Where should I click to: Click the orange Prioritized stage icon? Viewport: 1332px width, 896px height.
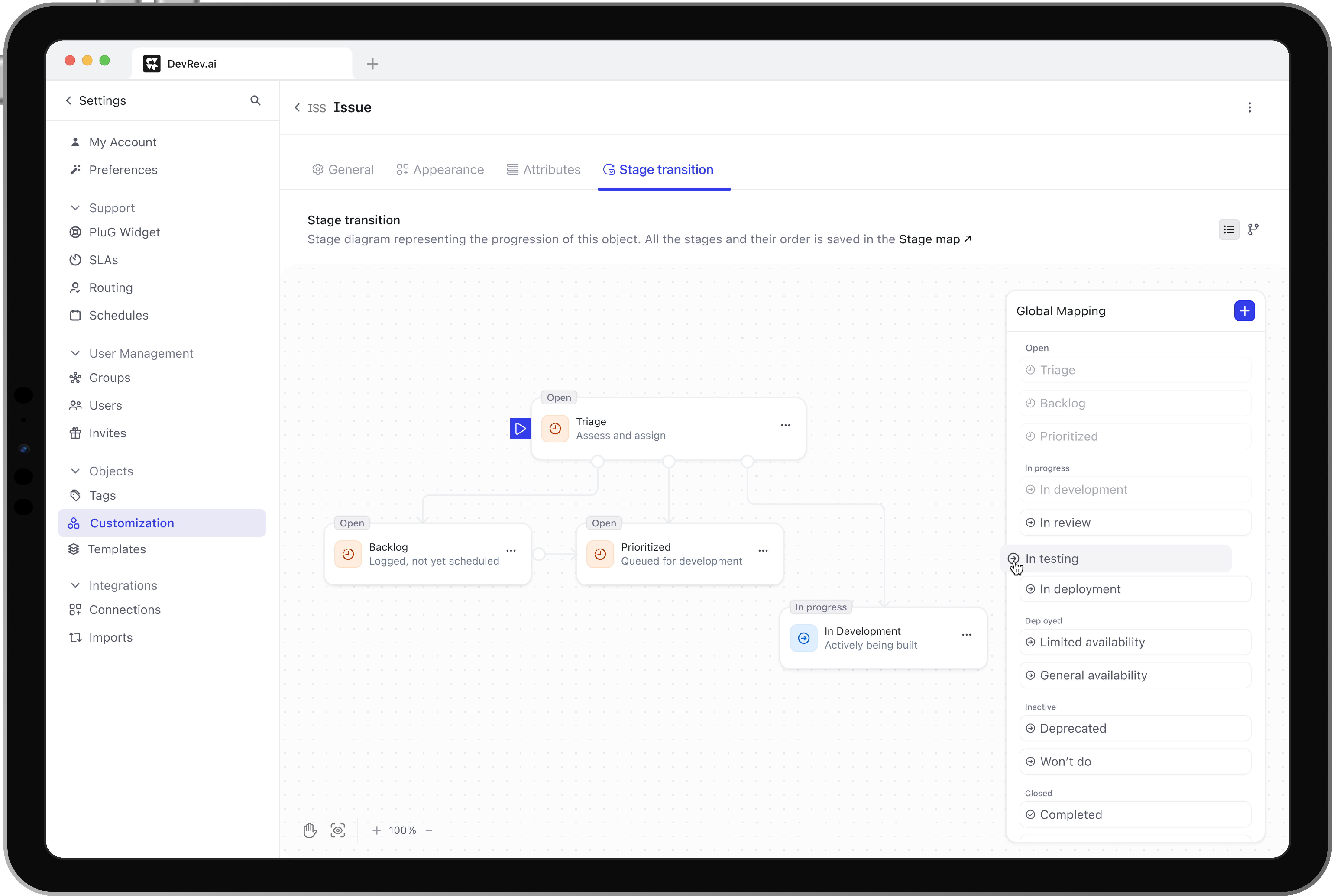point(600,554)
